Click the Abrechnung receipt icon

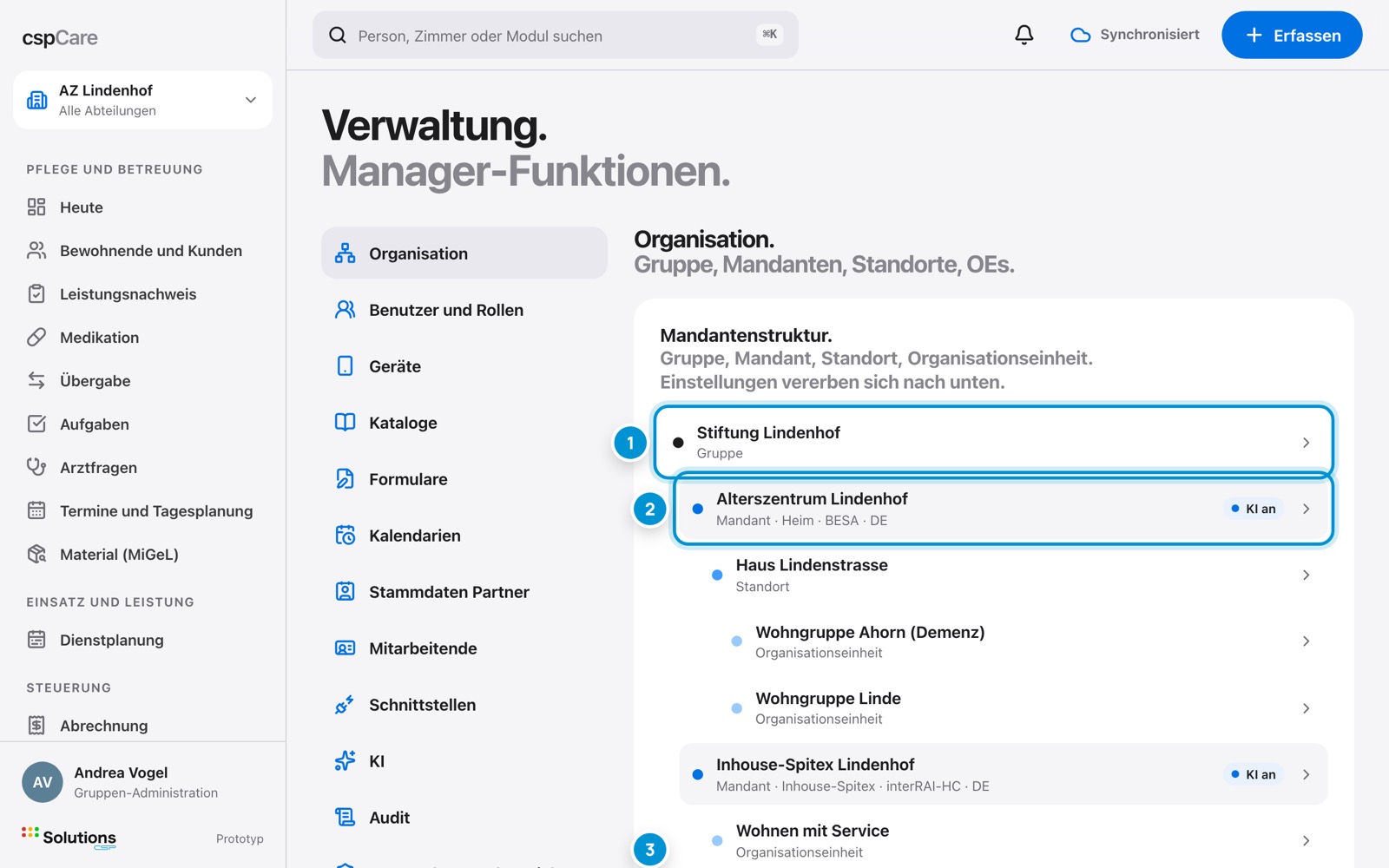pyautogui.click(x=36, y=725)
